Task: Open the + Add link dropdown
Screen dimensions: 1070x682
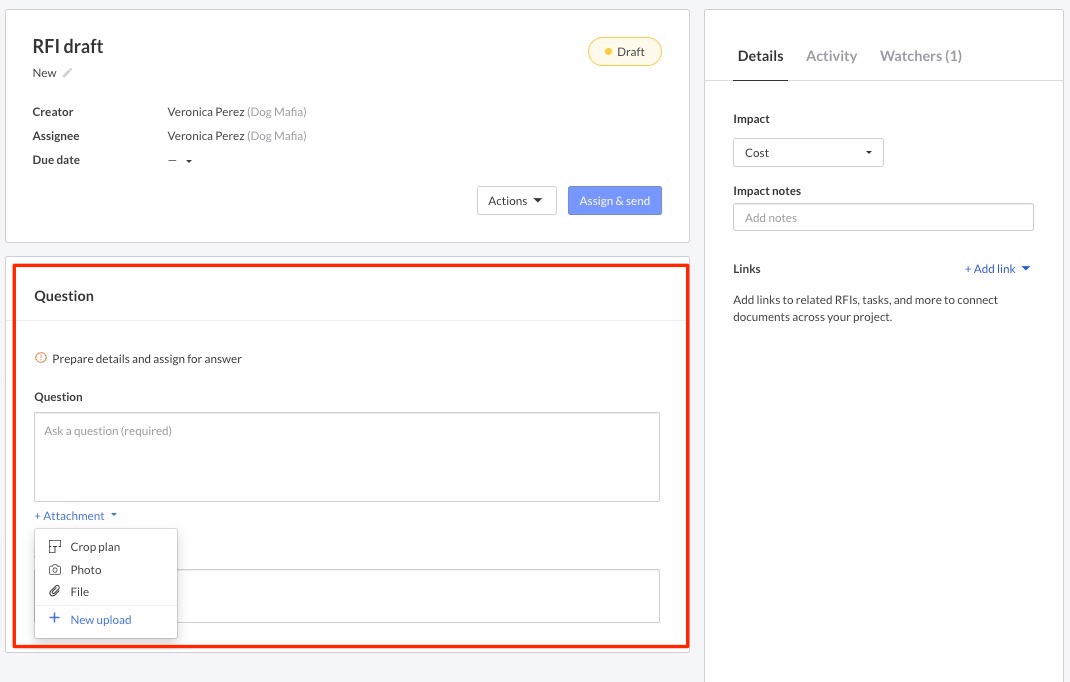Action: pos(997,269)
